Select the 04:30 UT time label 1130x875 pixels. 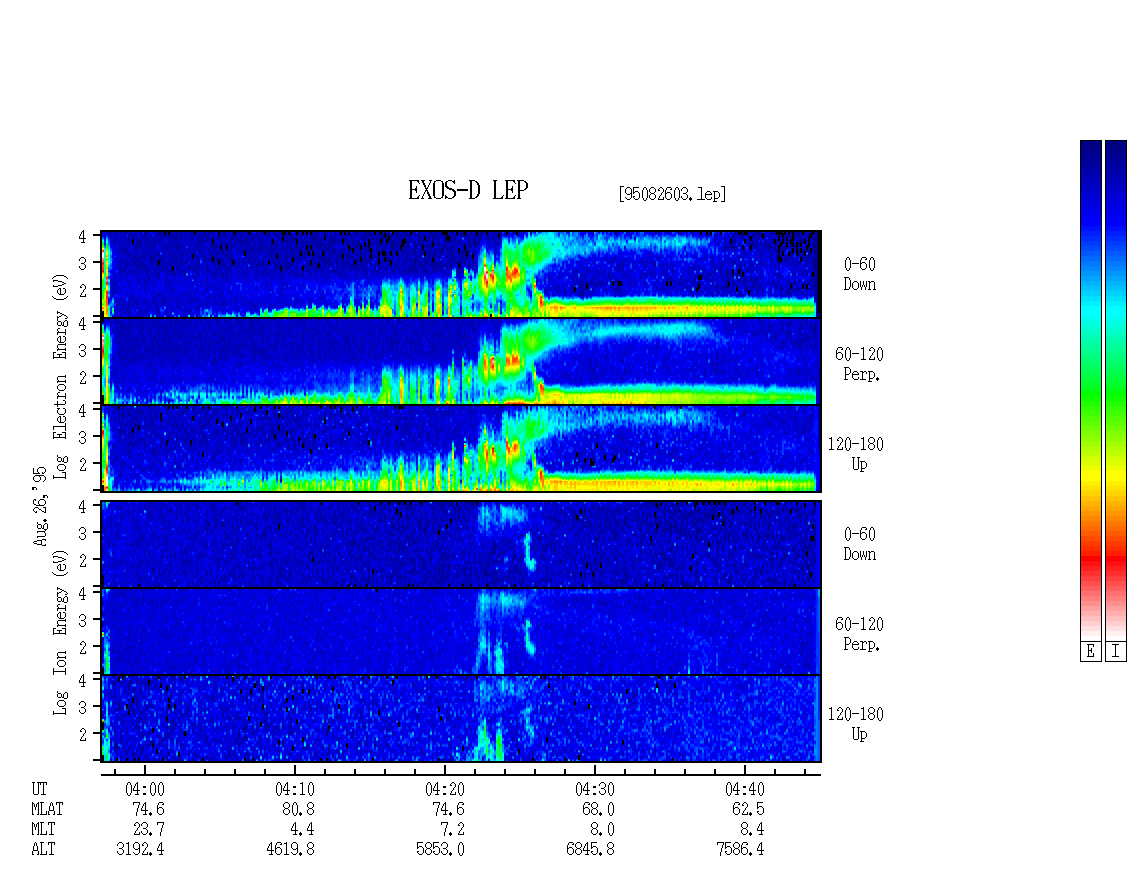click(595, 789)
